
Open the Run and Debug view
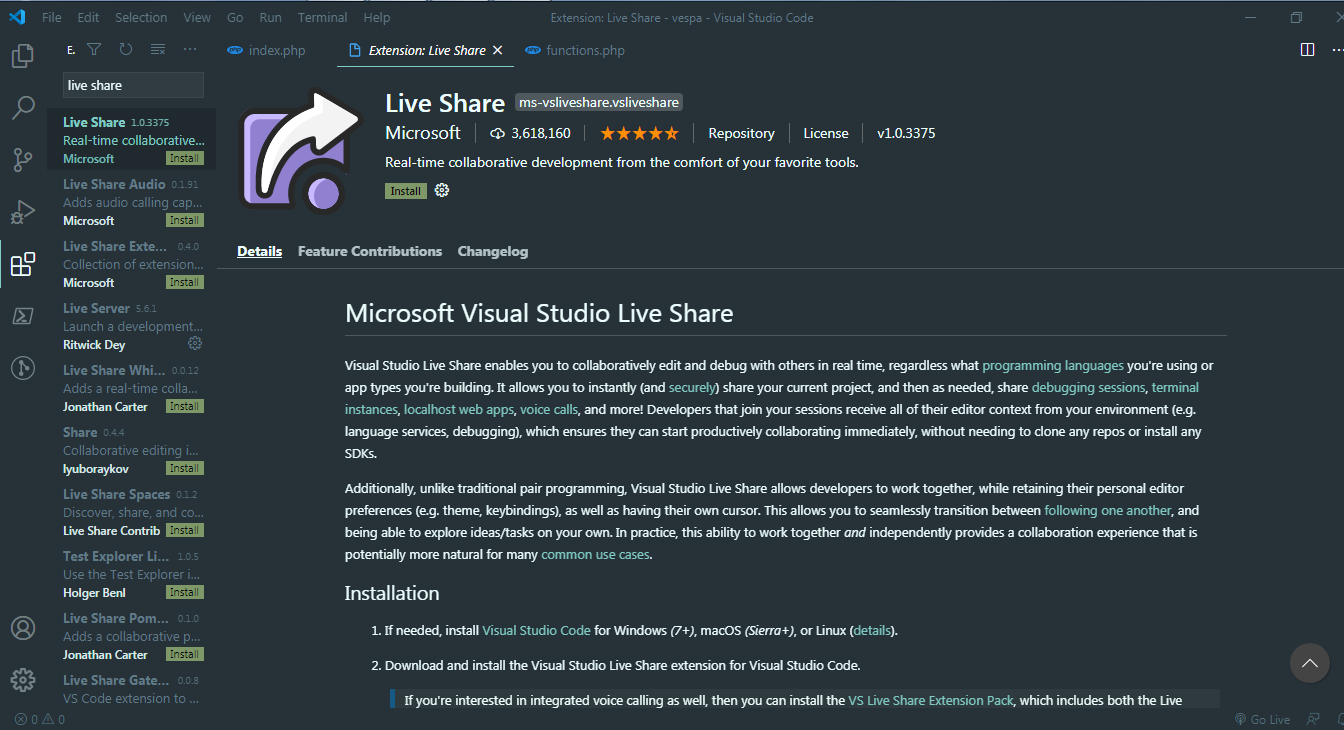(22, 212)
